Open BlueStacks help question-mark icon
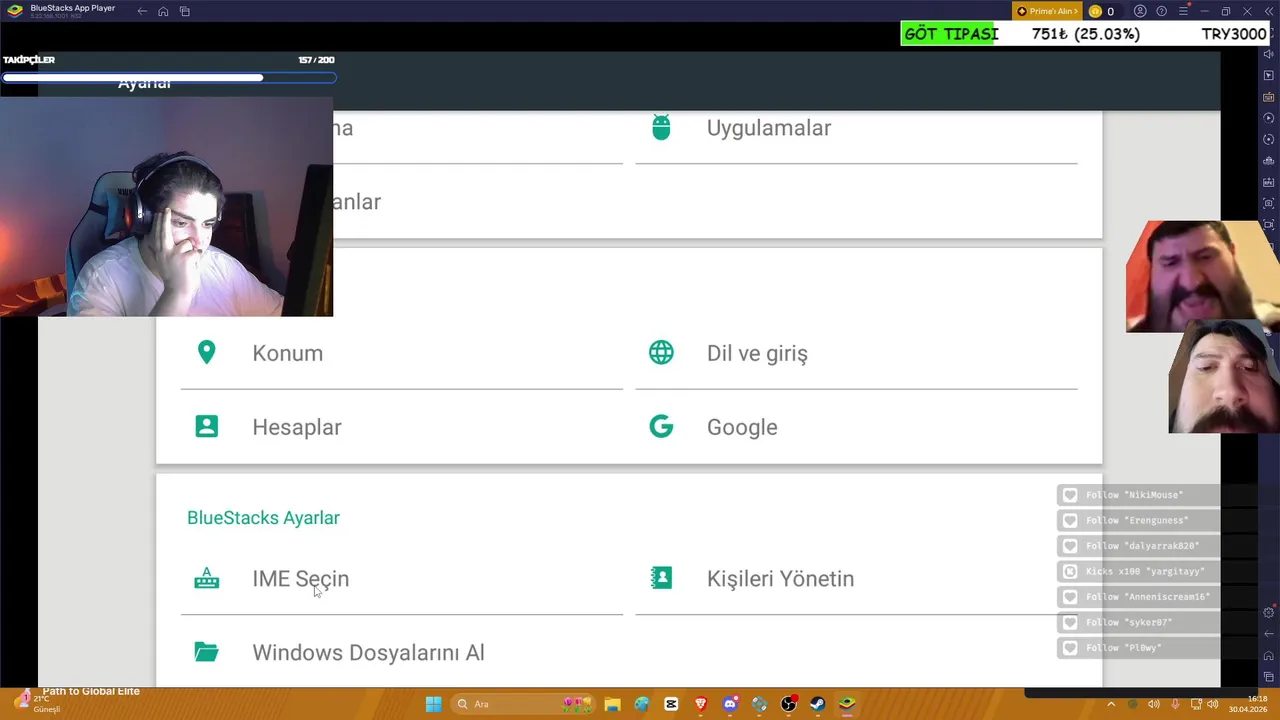 (x=1161, y=11)
